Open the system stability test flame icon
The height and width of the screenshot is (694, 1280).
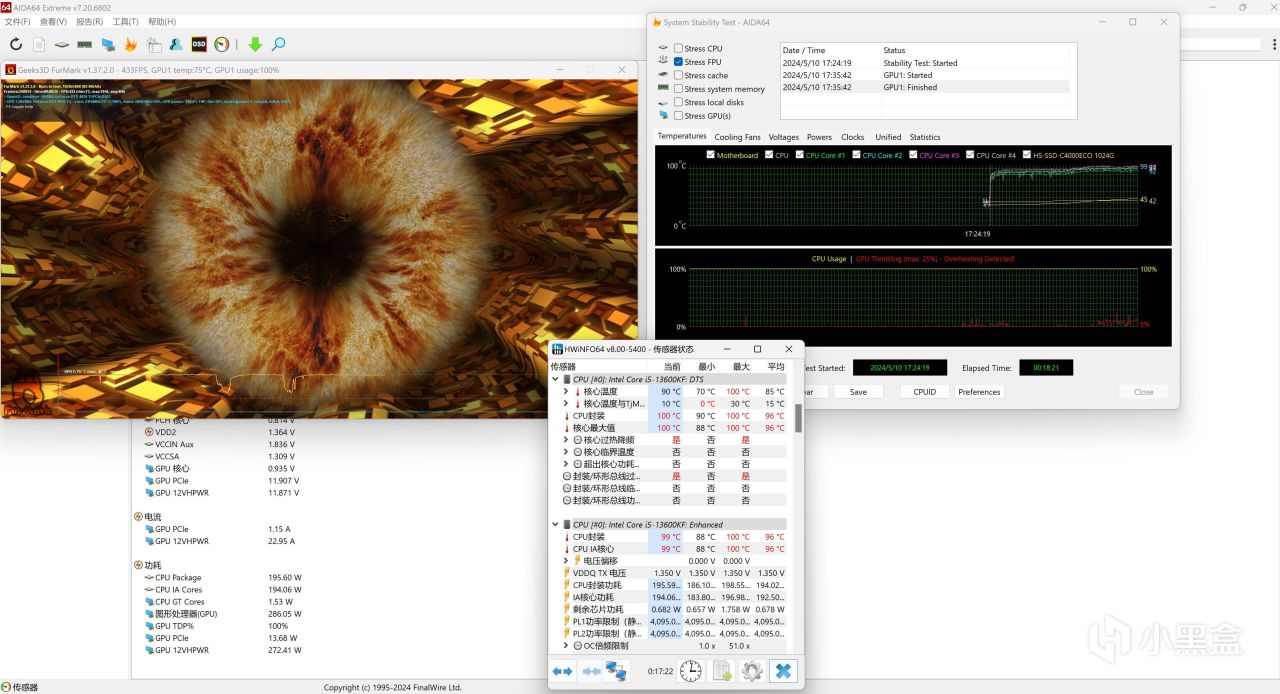(130, 44)
